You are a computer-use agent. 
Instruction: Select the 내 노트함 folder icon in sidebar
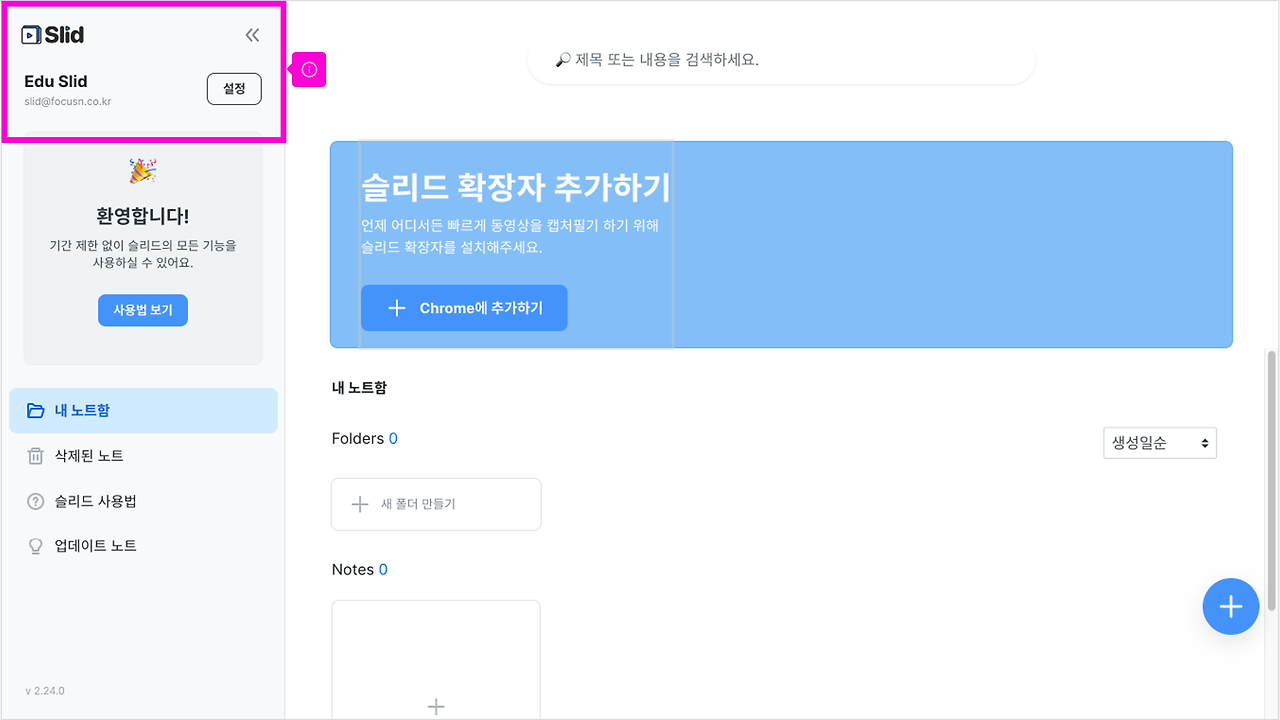pyautogui.click(x=34, y=410)
